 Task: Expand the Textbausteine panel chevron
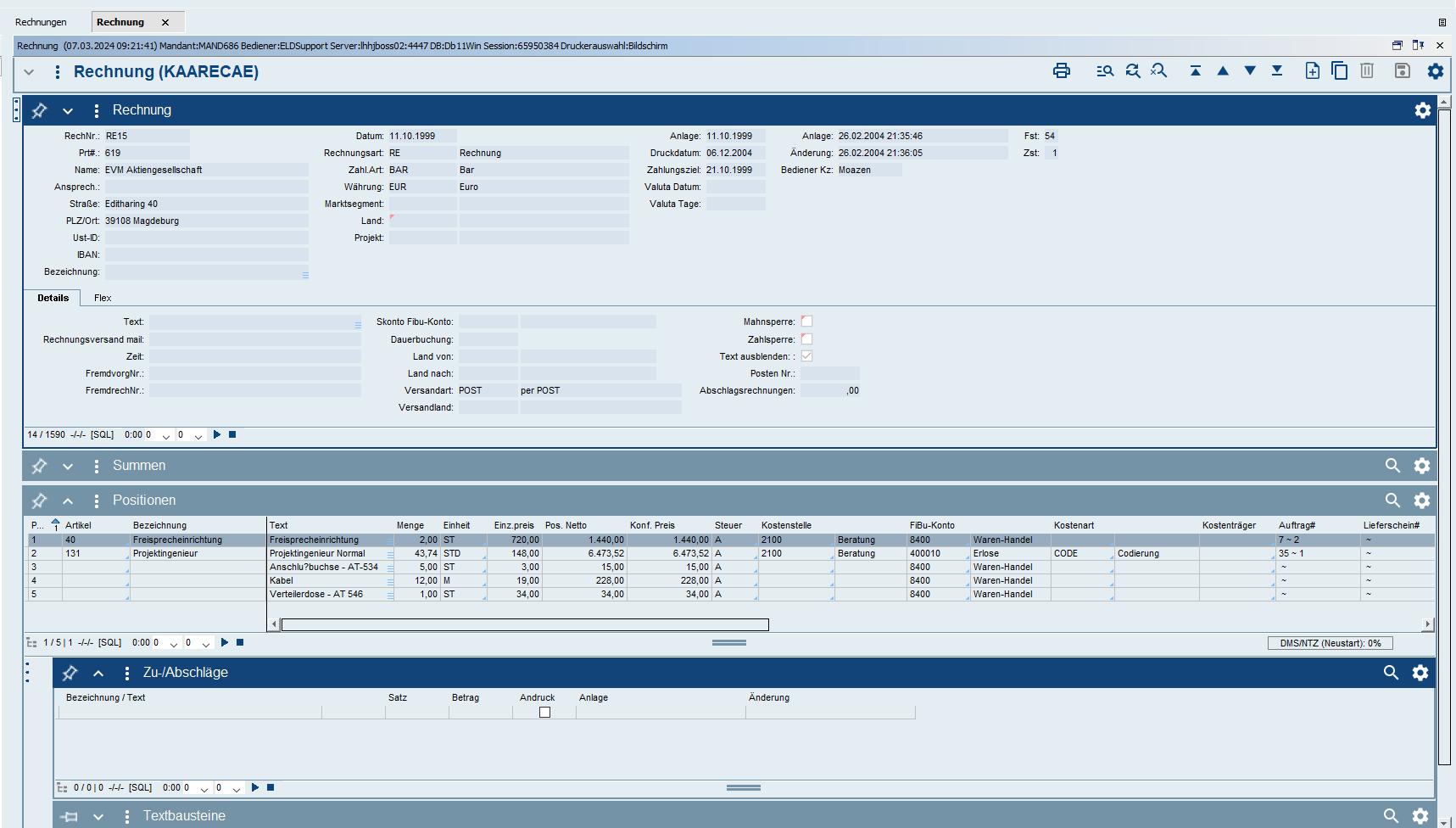98,816
